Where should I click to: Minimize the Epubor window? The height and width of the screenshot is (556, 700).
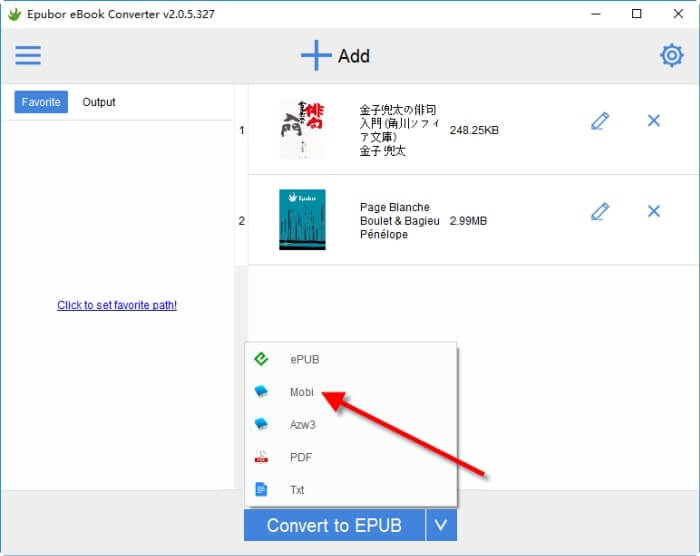point(596,14)
